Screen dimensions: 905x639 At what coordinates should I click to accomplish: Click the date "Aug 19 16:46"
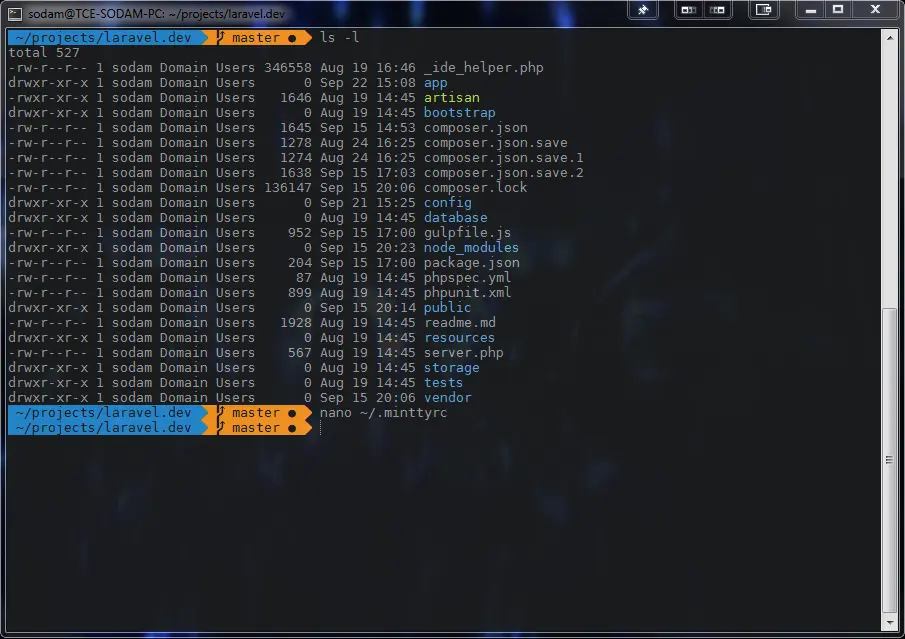click(368, 68)
